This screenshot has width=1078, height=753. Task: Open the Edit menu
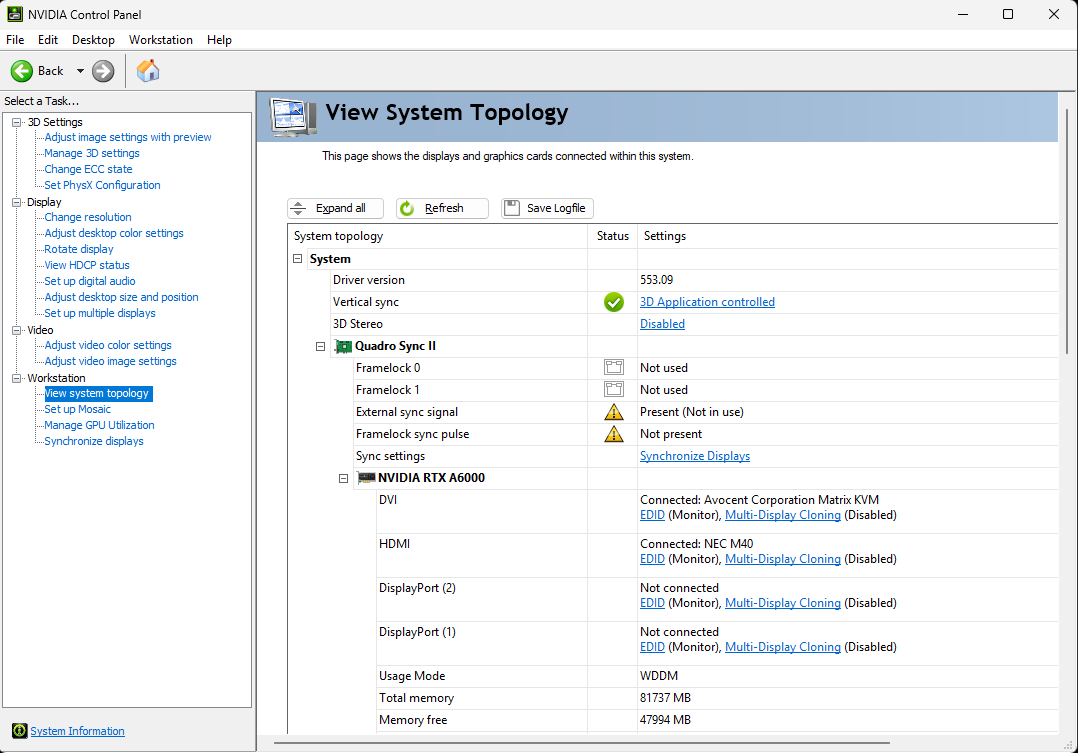pos(47,40)
